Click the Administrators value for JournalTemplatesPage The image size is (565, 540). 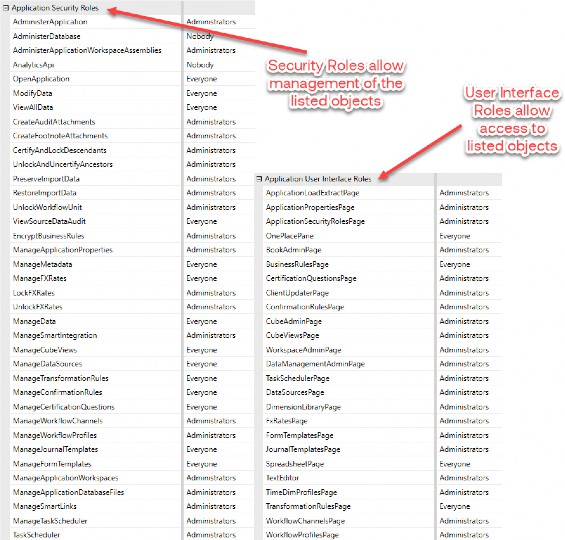click(x=464, y=449)
